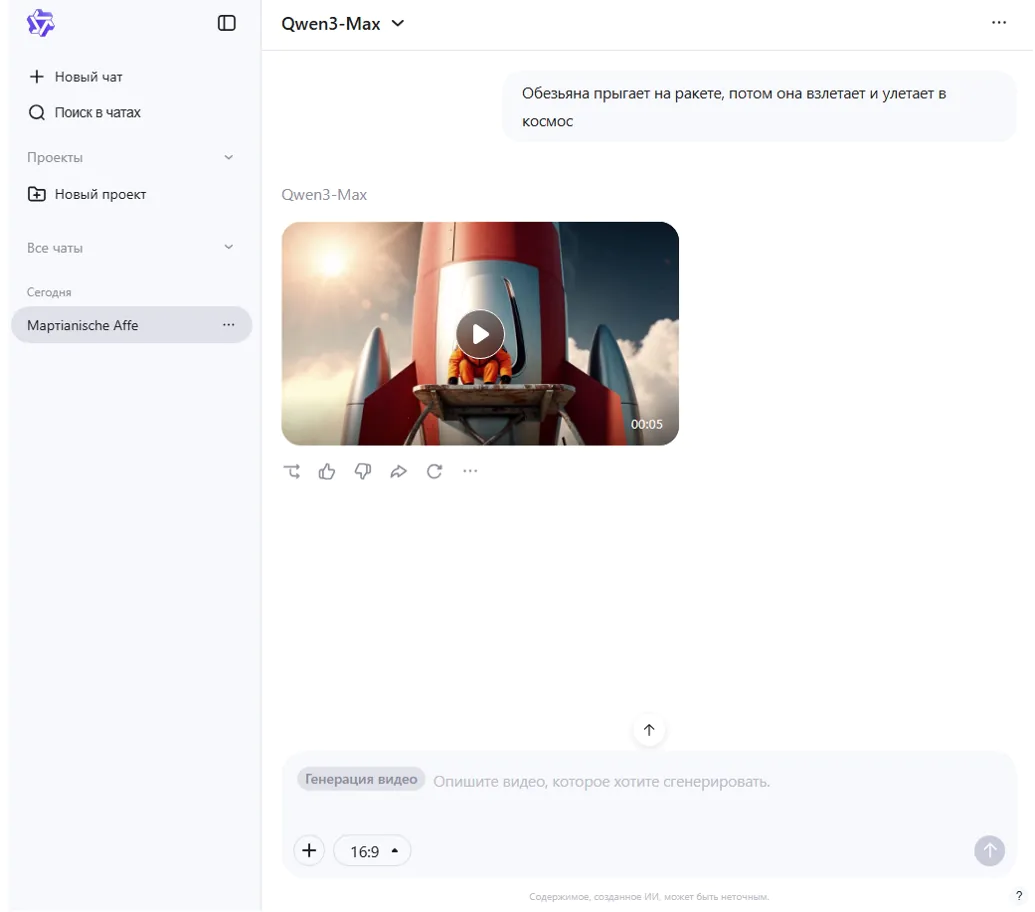Send the prompt with arrow button
The width and height of the screenshot is (1035, 912).
tap(989, 851)
